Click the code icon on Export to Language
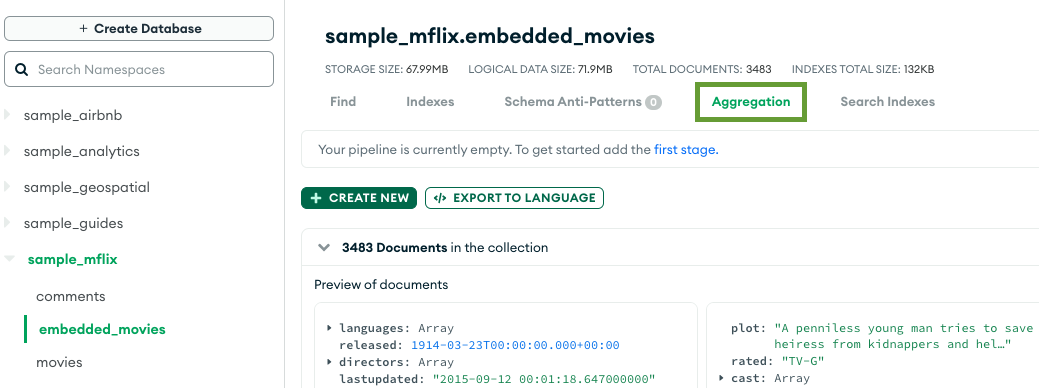 [x=440, y=198]
